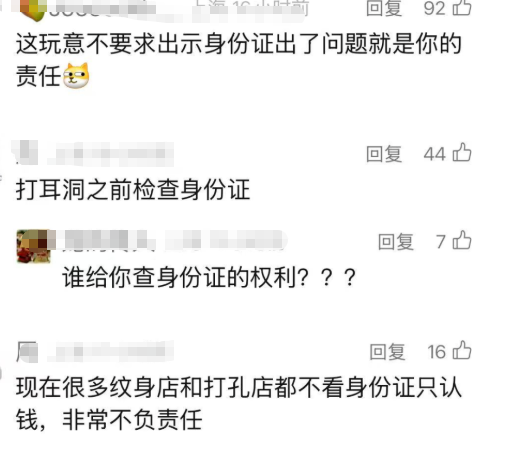Open the blurred avatar above 打耳洞之前检查身份证

[25, 152]
